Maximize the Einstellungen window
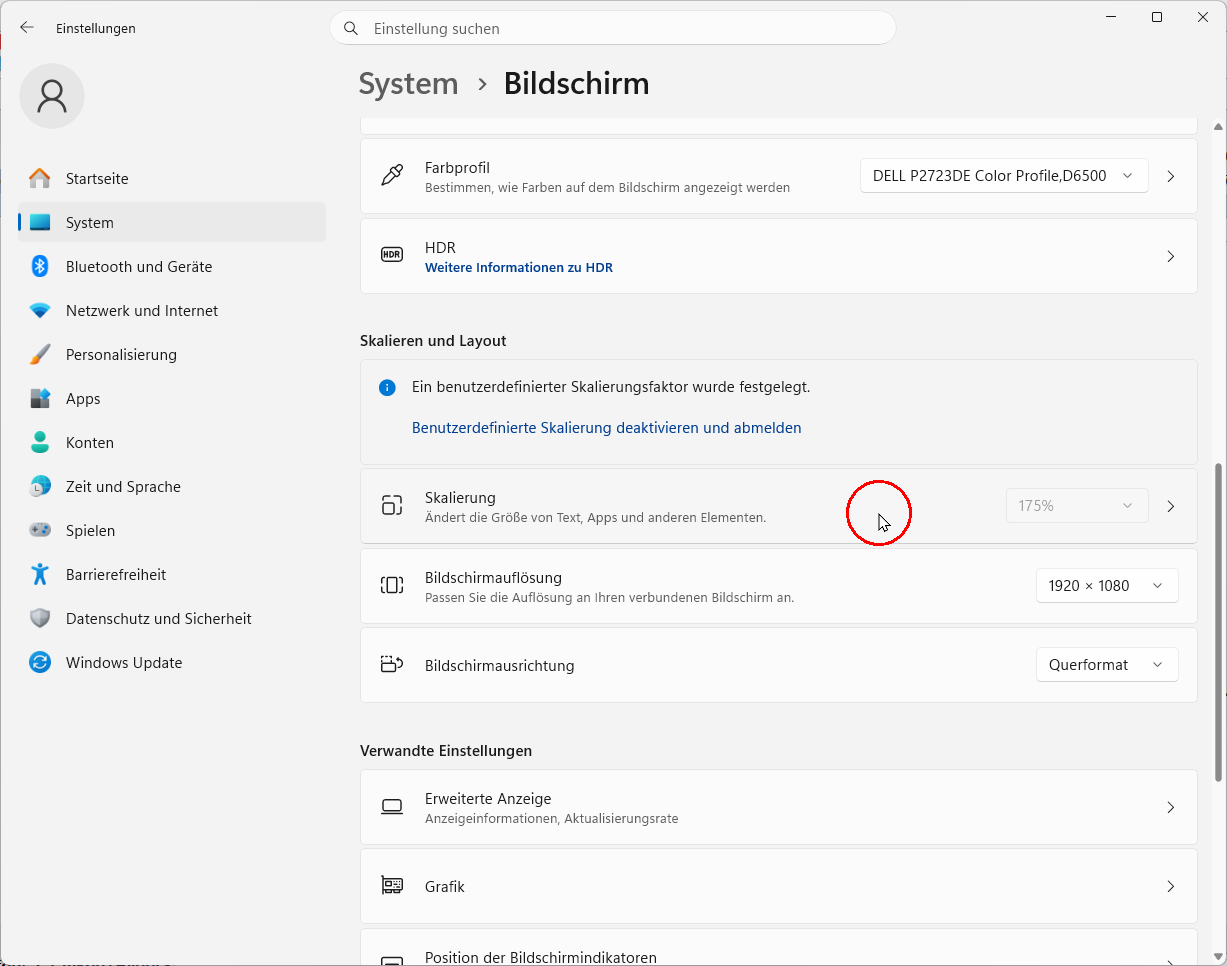 click(1157, 17)
